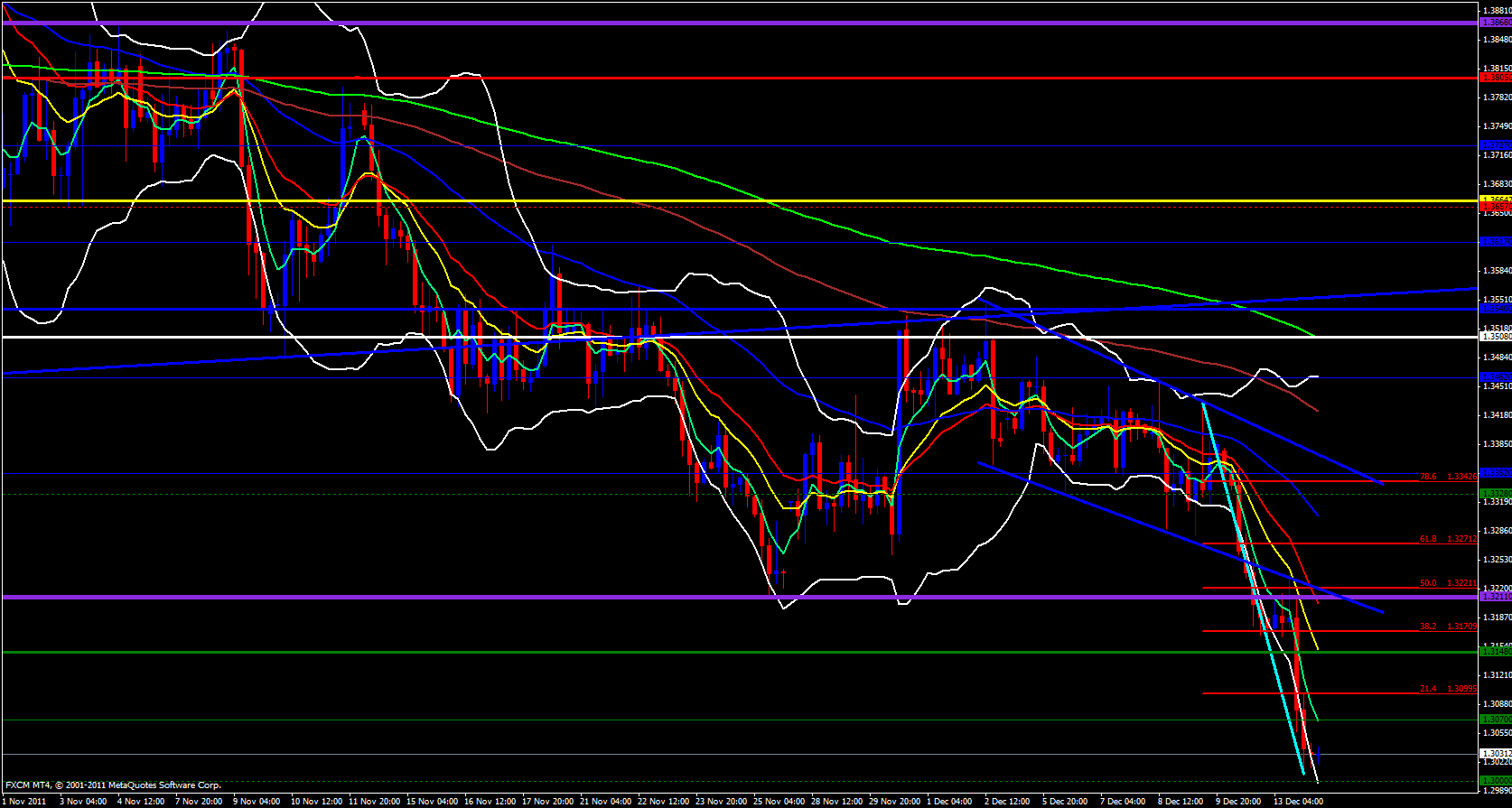Screen dimensions: 1512x808
Task: Click the current price 1.30312 label
Action: point(1495,753)
